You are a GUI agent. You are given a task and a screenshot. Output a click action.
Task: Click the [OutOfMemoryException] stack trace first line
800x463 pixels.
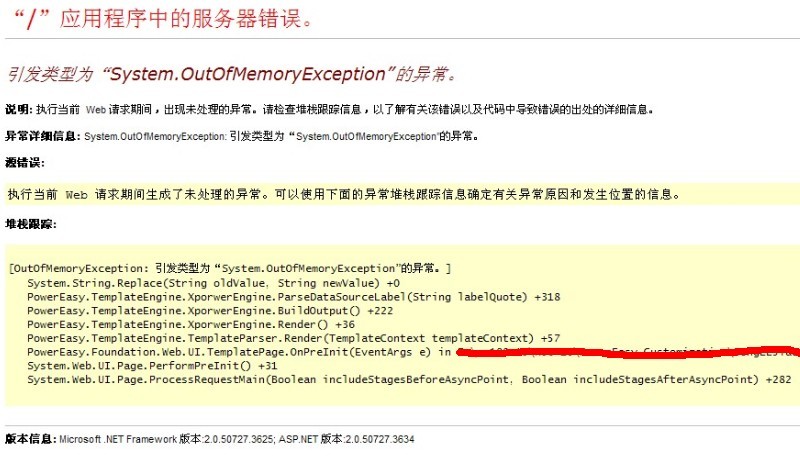(230, 269)
